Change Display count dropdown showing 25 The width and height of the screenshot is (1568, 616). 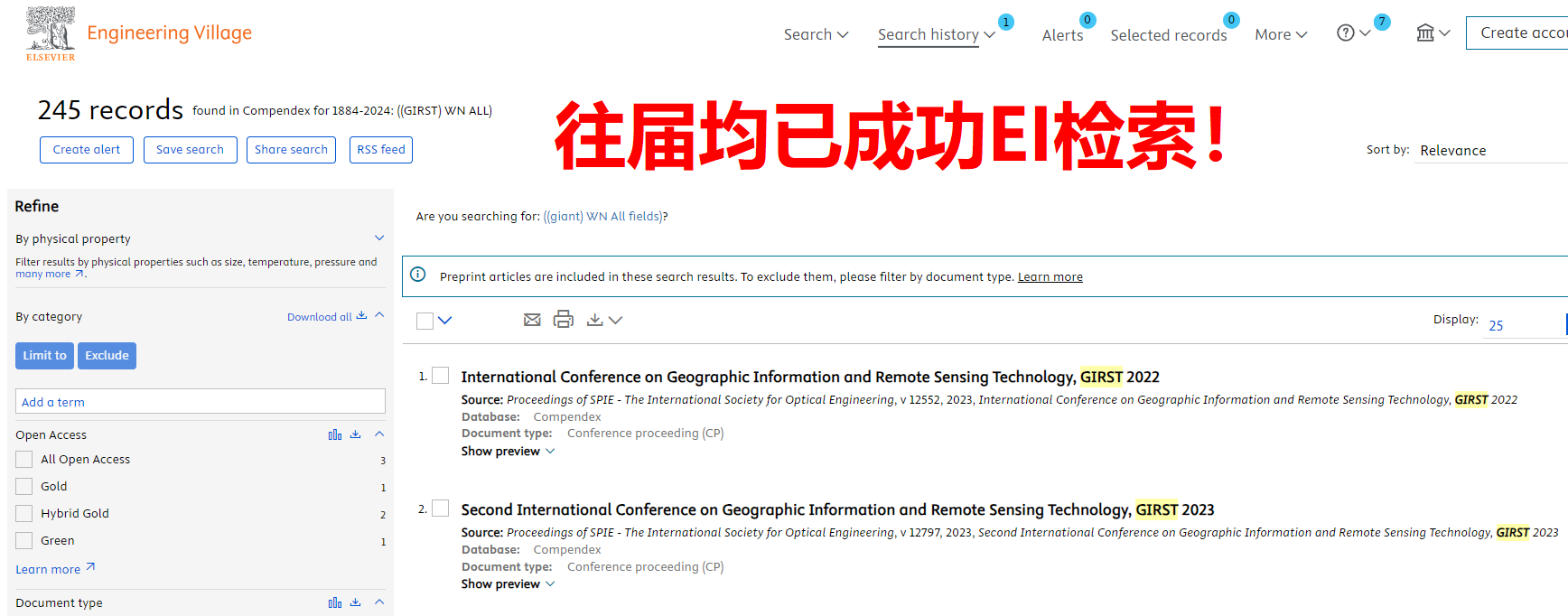click(1525, 325)
